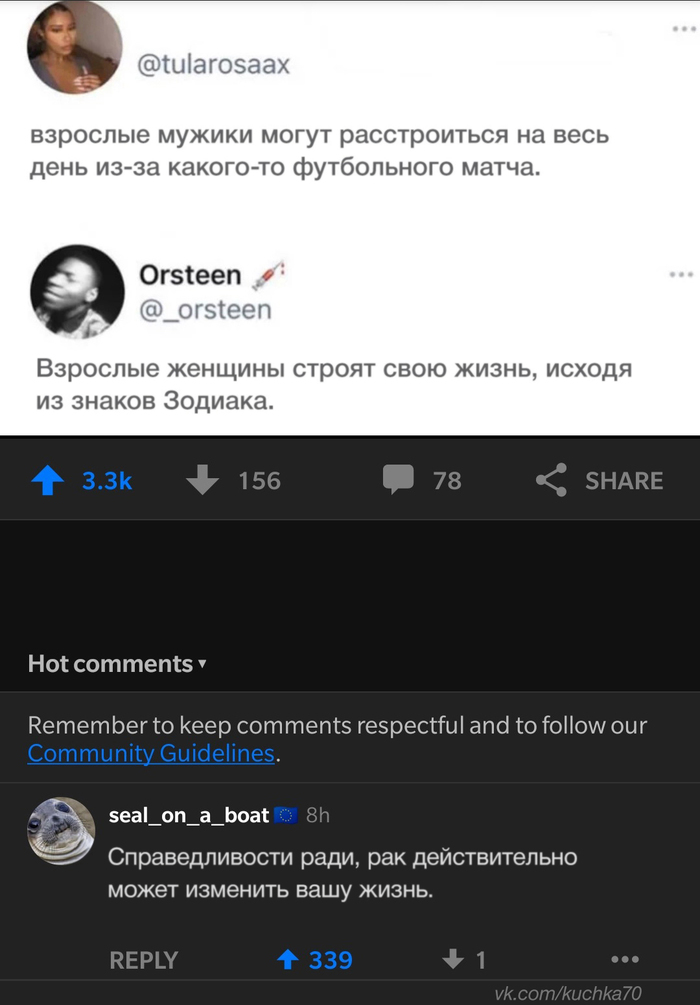Downvote the post using the down arrow

[x=203, y=480]
